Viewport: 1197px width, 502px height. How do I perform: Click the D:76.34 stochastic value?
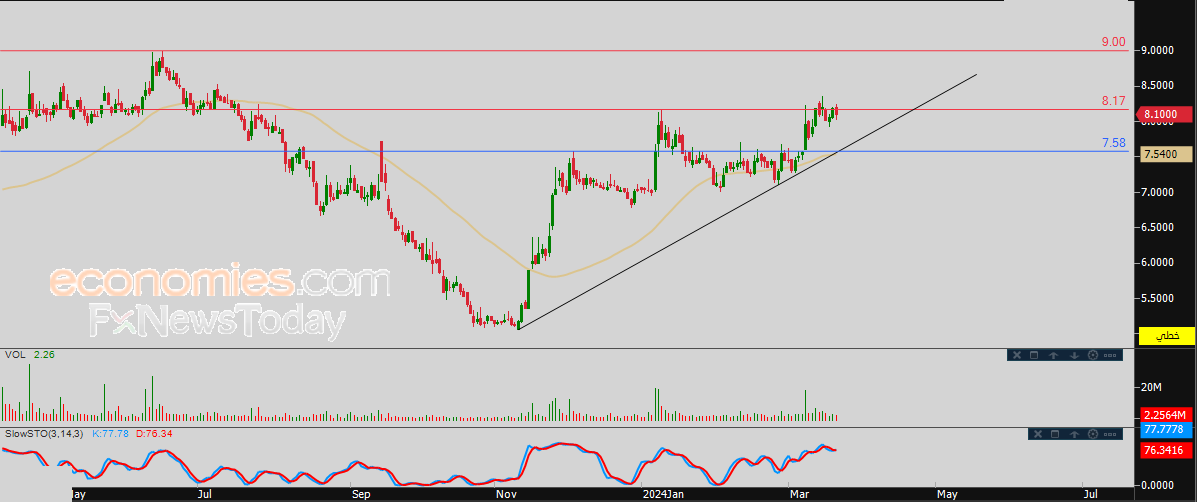154,433
